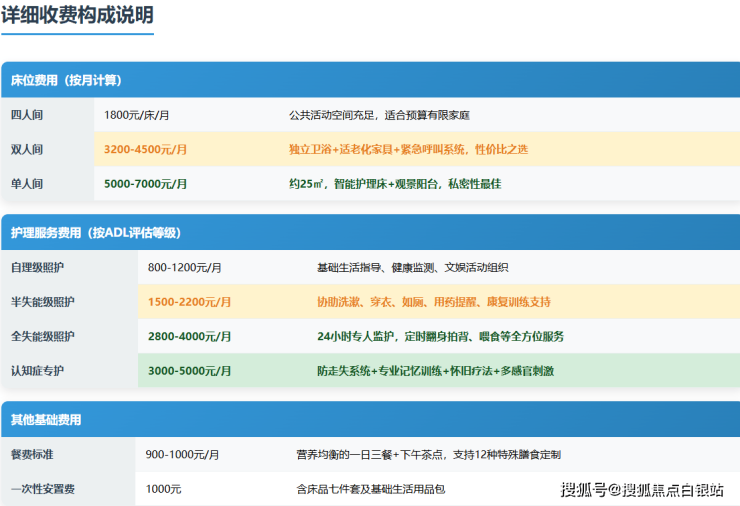Viewport: 740px width, 506px height.
Task: Click the 半失能级照护 row label
Action: (43, 302)
